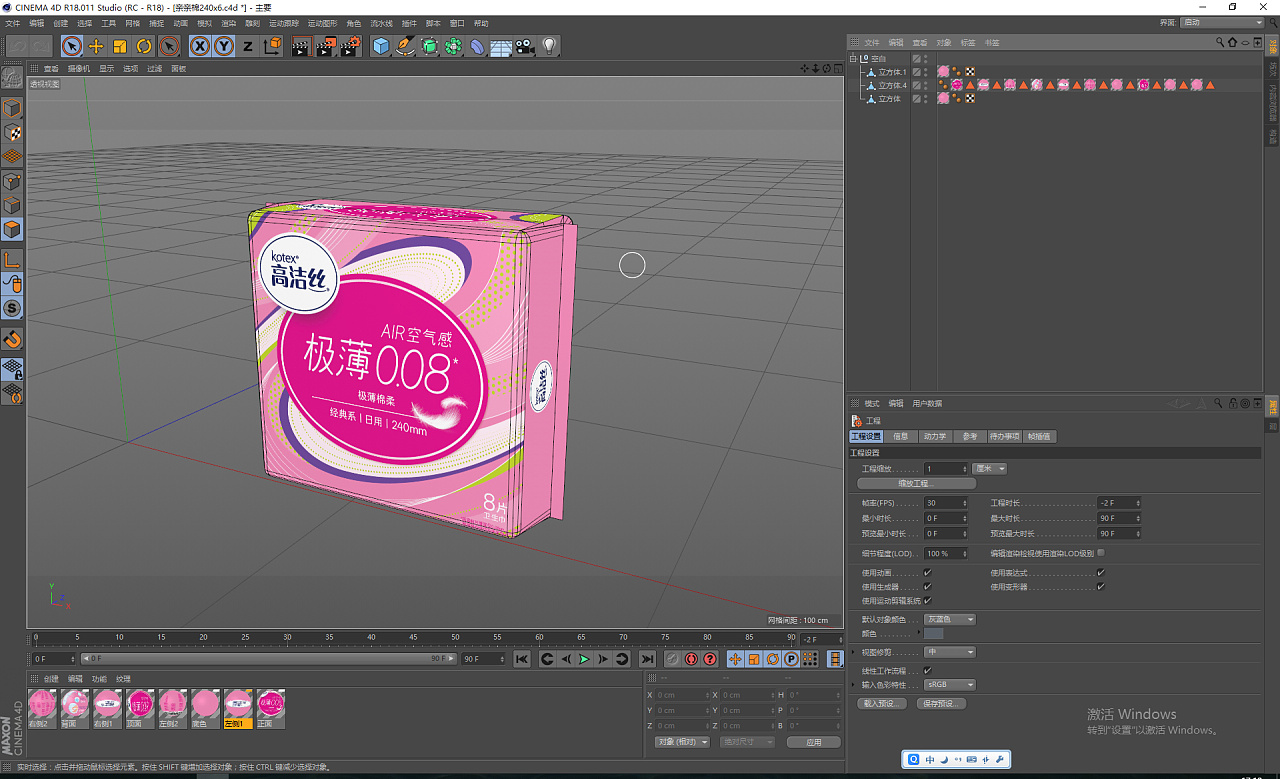Click 应用 button in coordinates panel

[813, 742]
